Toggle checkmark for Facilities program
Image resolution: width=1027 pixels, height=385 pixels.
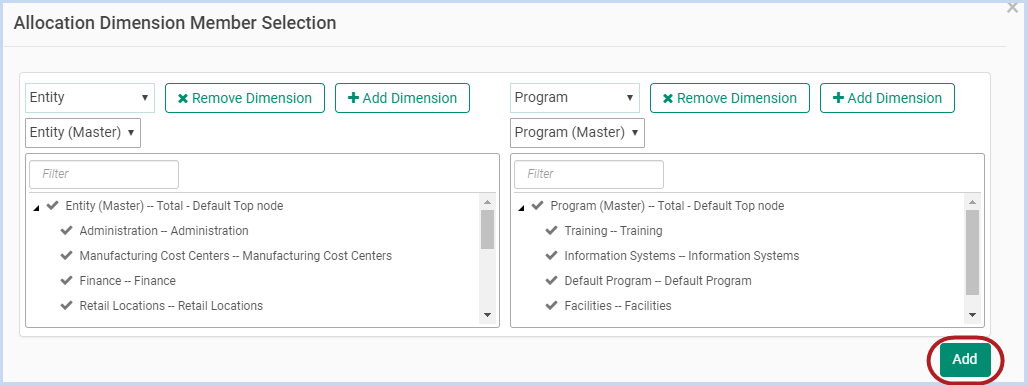pyautogui.click(x=551, y=305)
